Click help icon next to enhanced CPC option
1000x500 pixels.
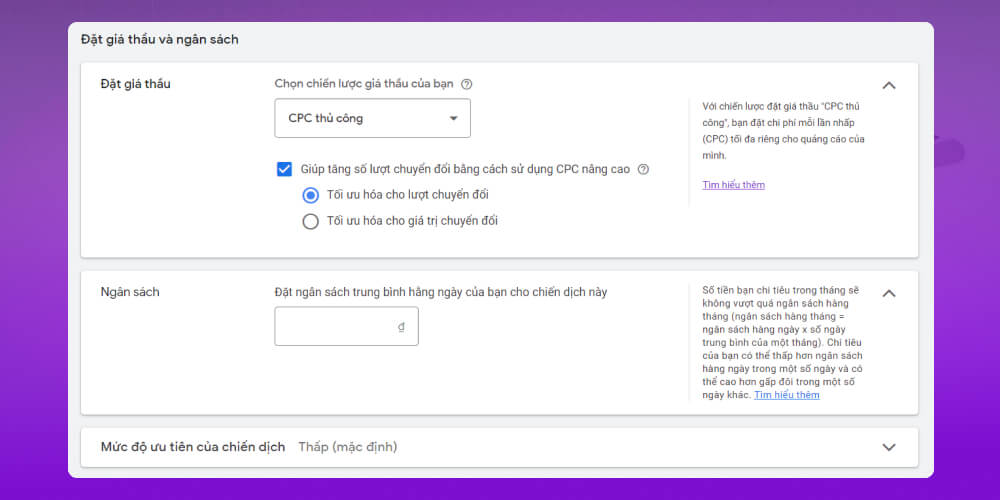(x=643, y=169)
